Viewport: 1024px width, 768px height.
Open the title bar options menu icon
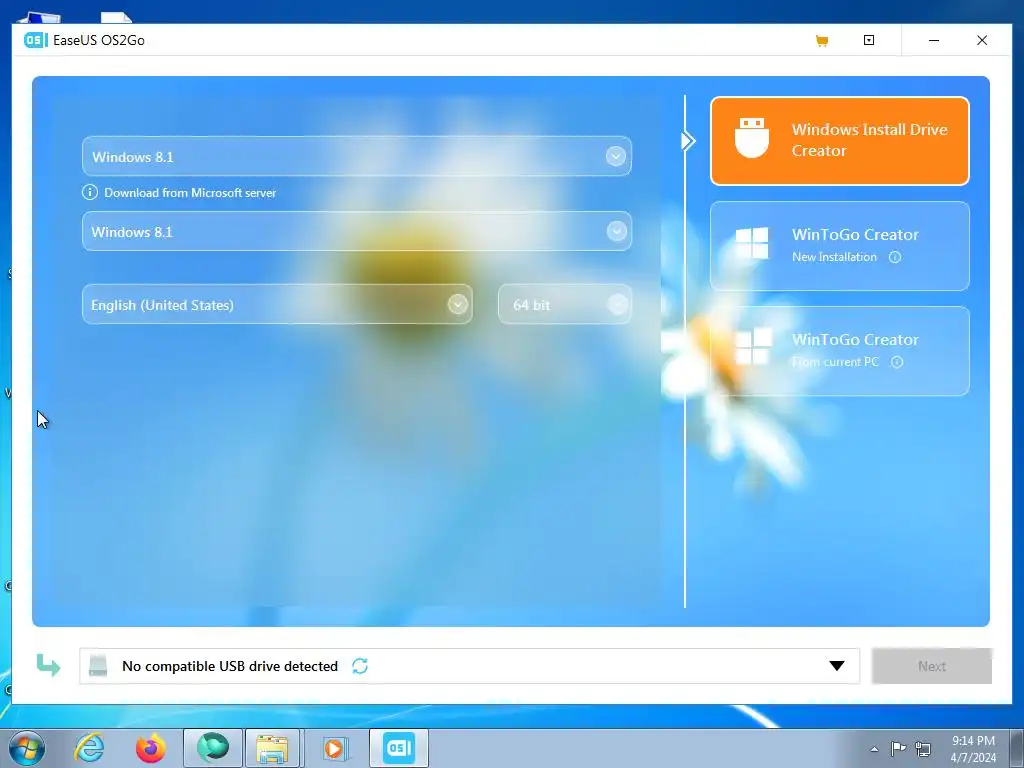869,40
